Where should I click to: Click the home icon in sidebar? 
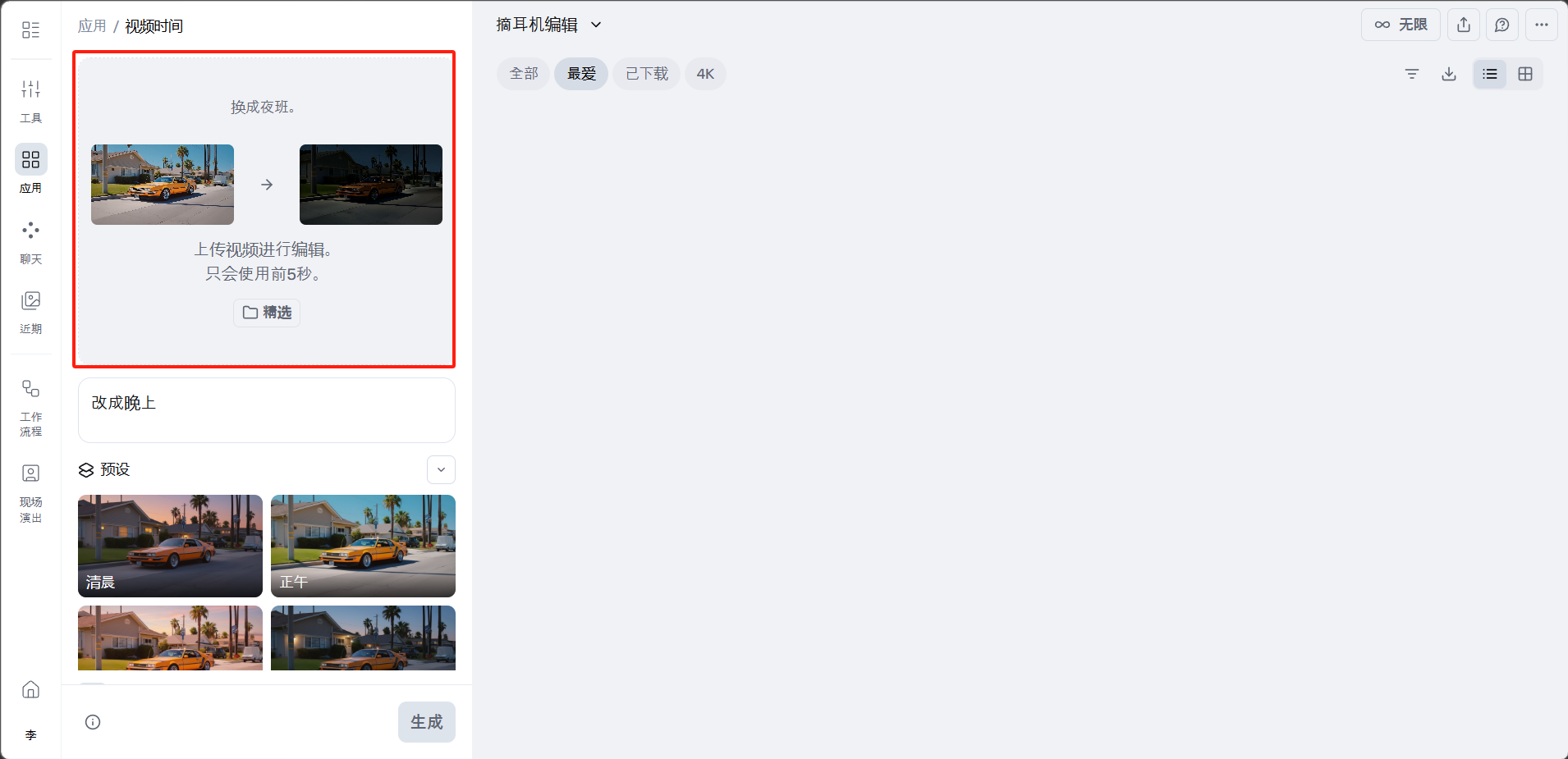(30, 689)
